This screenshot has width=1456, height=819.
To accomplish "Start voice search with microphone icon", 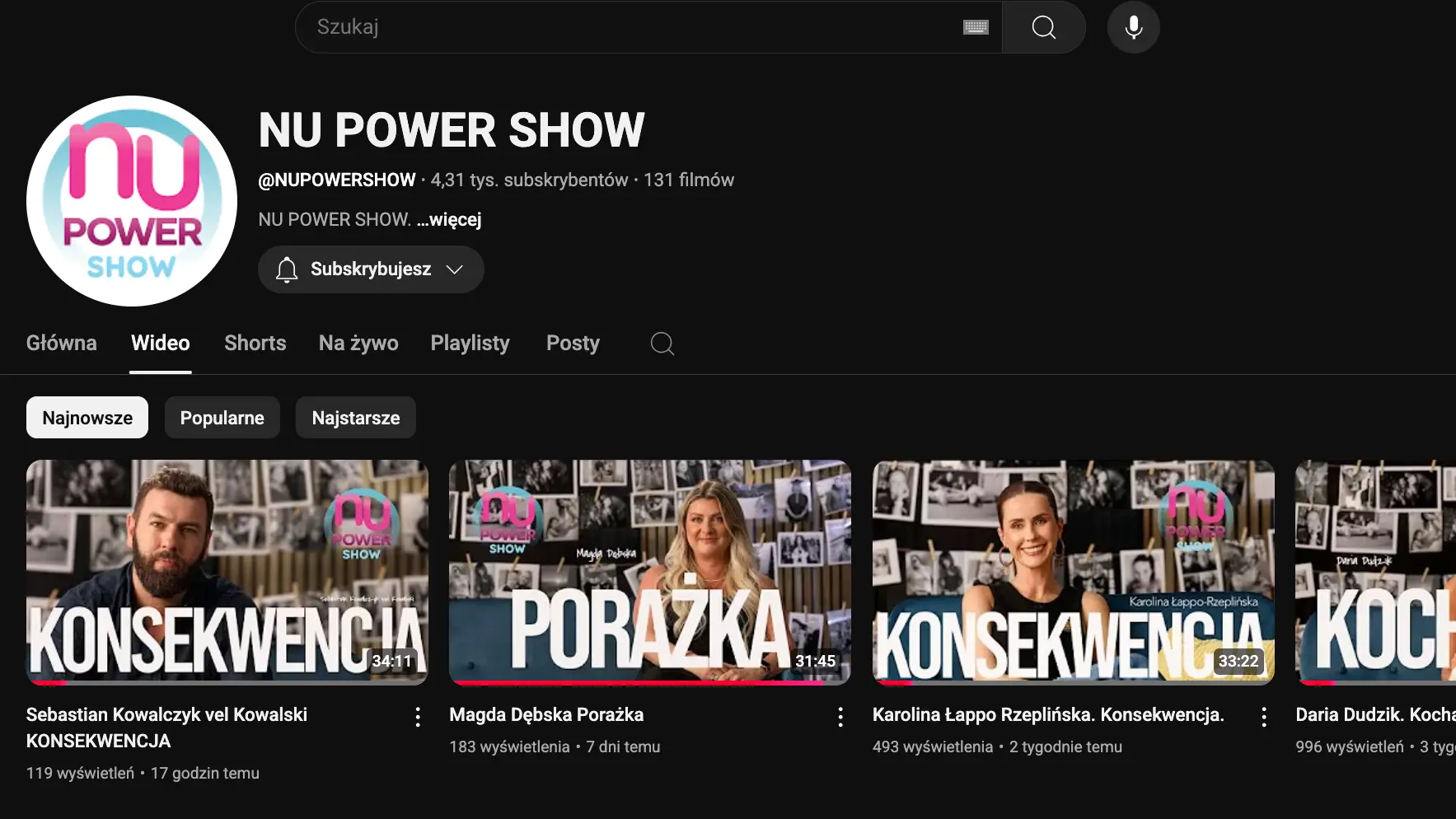I will click(x=1133, y=27).
